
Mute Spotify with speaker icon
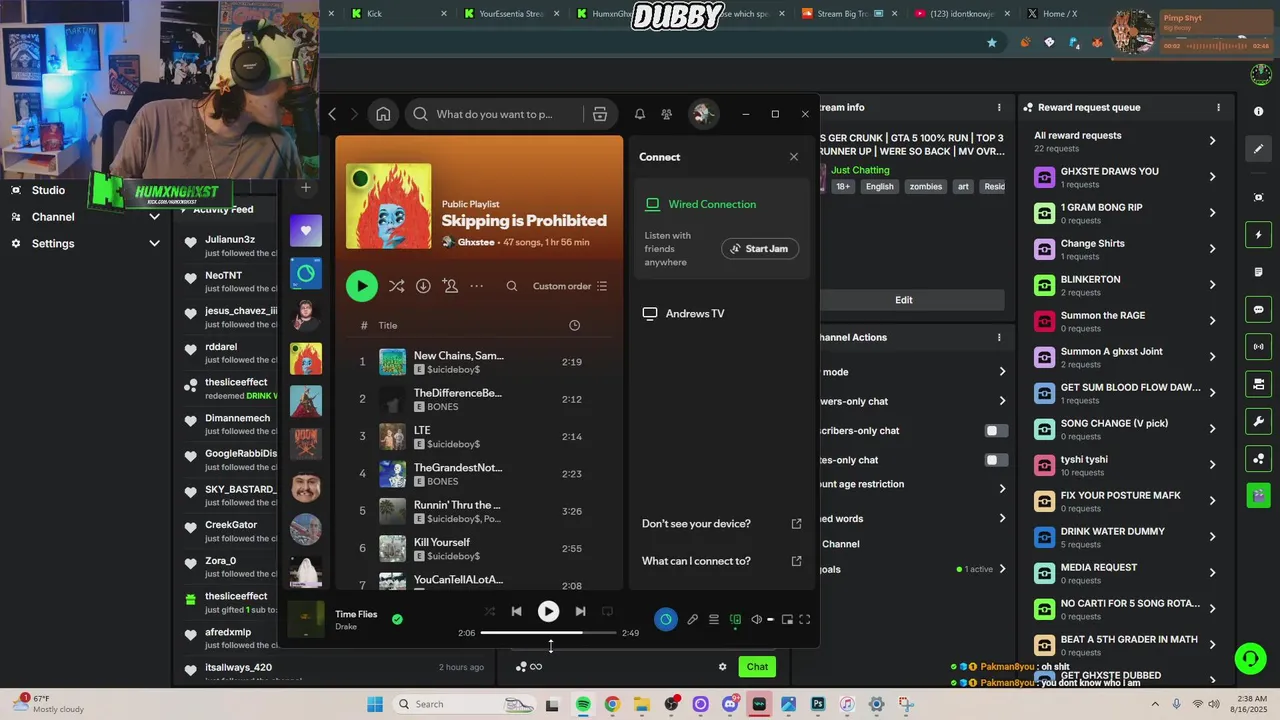(x=756, y=620)
